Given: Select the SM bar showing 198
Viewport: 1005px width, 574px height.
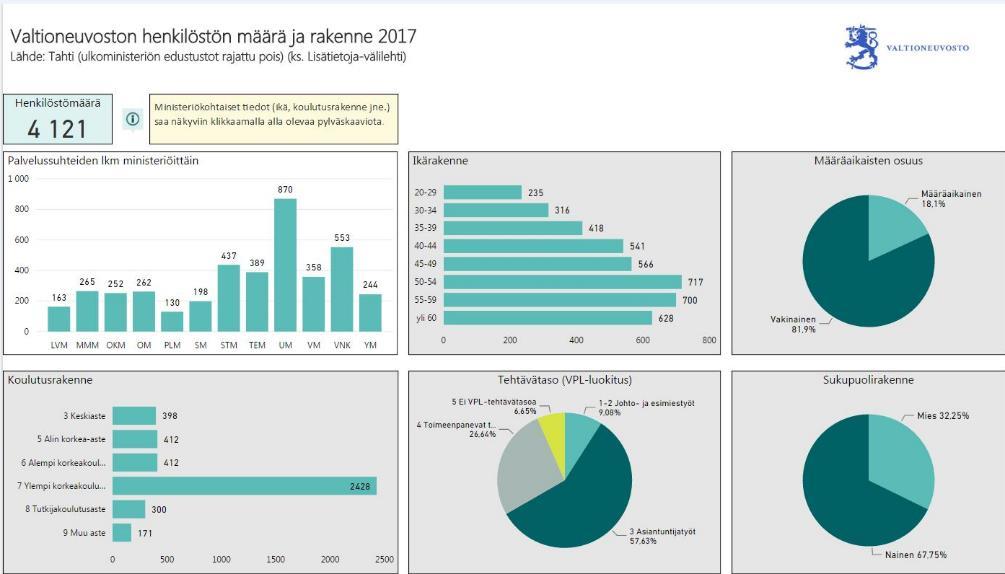Looking at the screenshot, I should tap(200, 316).
